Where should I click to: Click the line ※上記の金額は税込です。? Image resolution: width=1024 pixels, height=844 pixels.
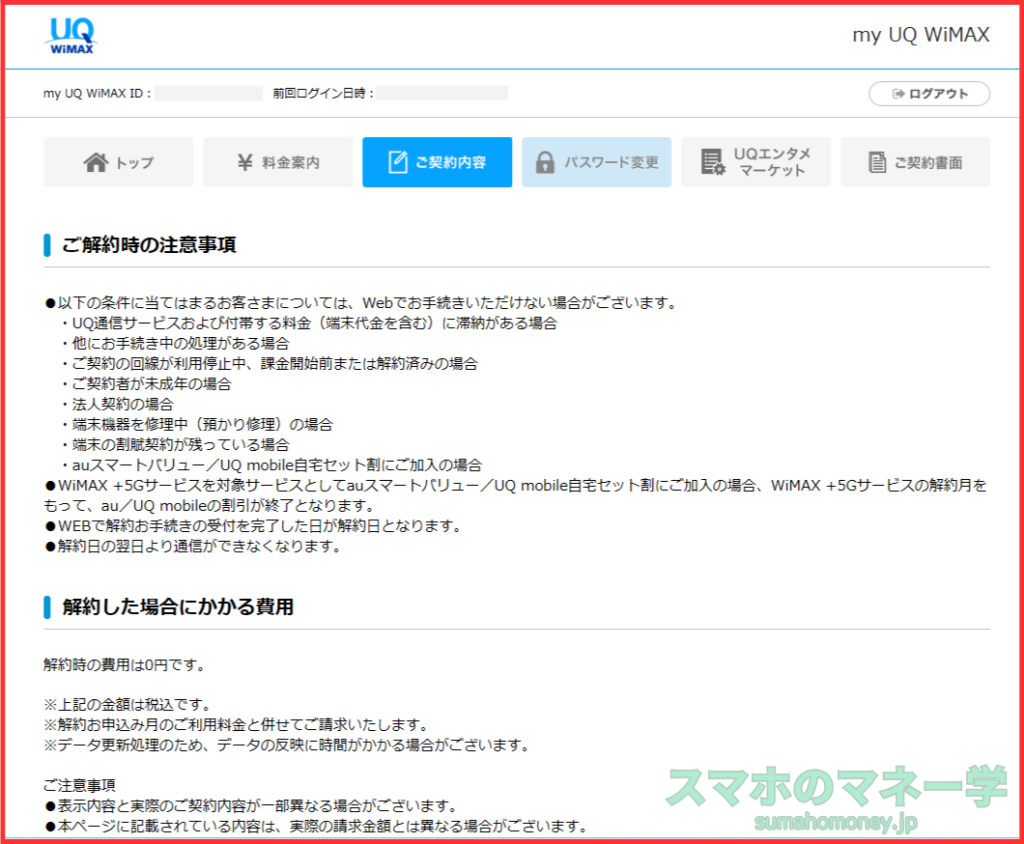coord(128,705)
